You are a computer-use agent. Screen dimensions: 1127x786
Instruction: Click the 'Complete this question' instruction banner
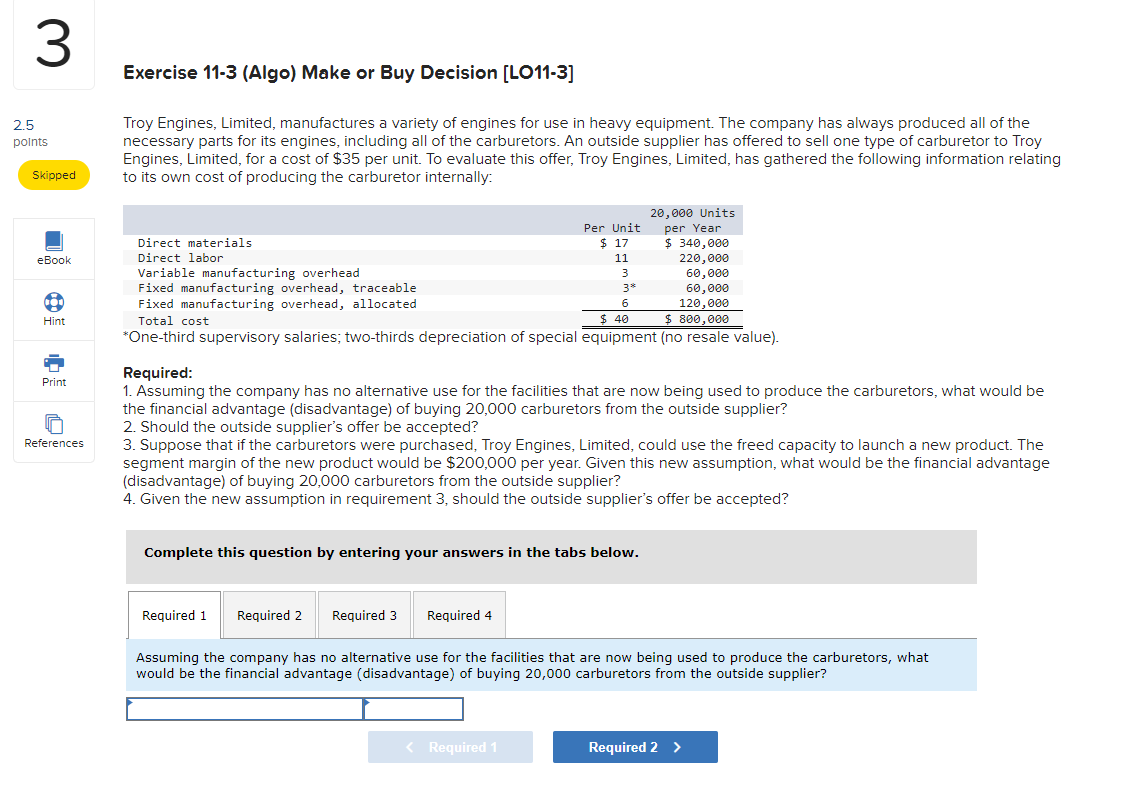(551, 557)
